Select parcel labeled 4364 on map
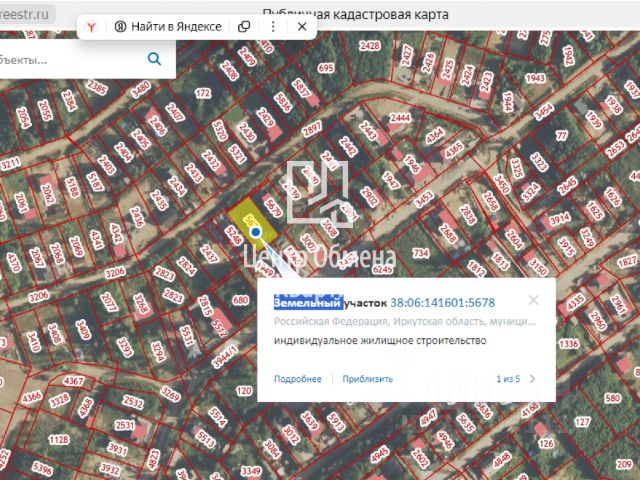640x480 pixels. [x=434, y=135]
